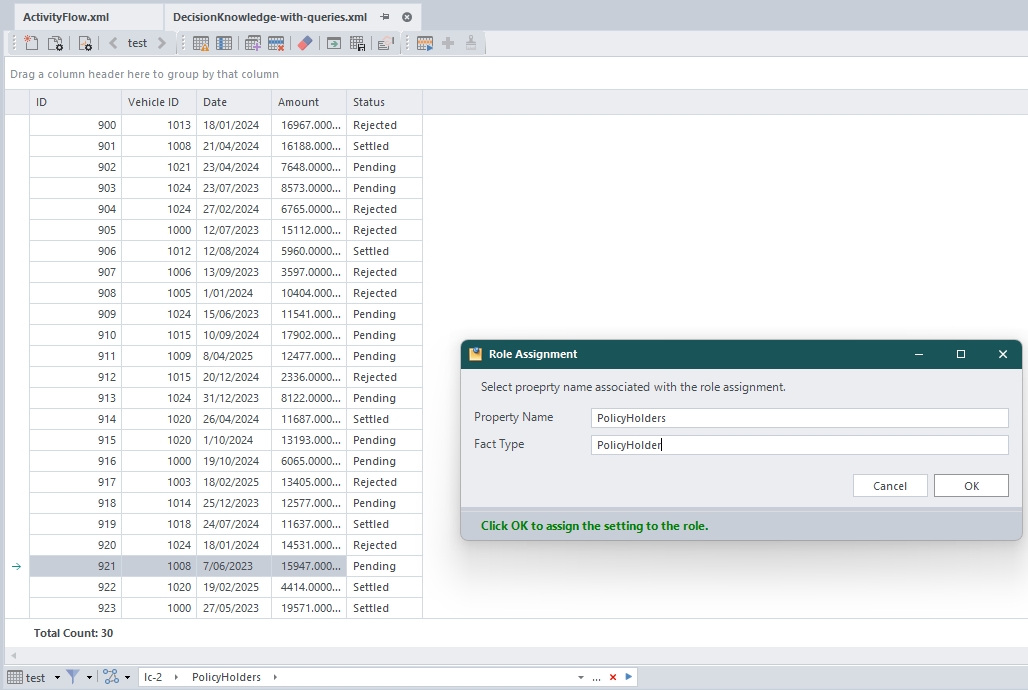
Task: Click the ellipsis button in path bar
Action: [x=596, y=678]
